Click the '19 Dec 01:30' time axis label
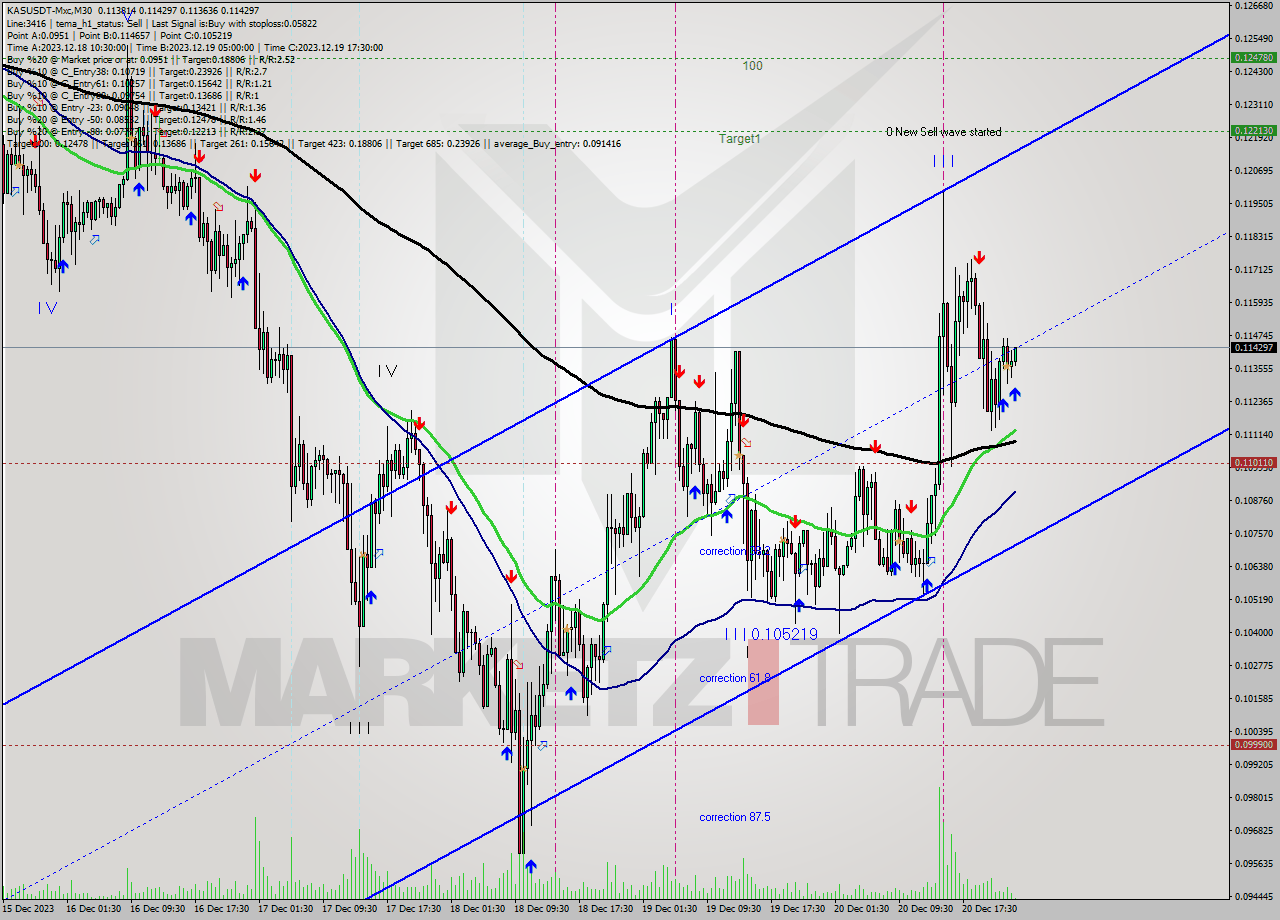This screenshot has height=920, width=1280. 672,909
